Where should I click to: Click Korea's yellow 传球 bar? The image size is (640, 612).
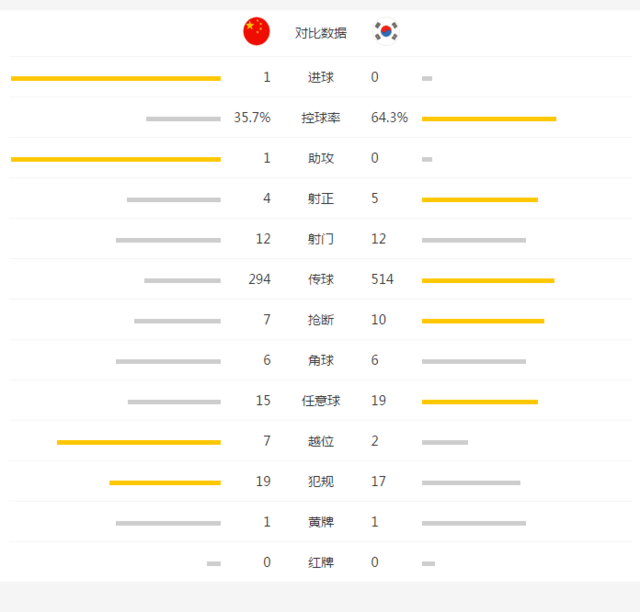(487, 280)
